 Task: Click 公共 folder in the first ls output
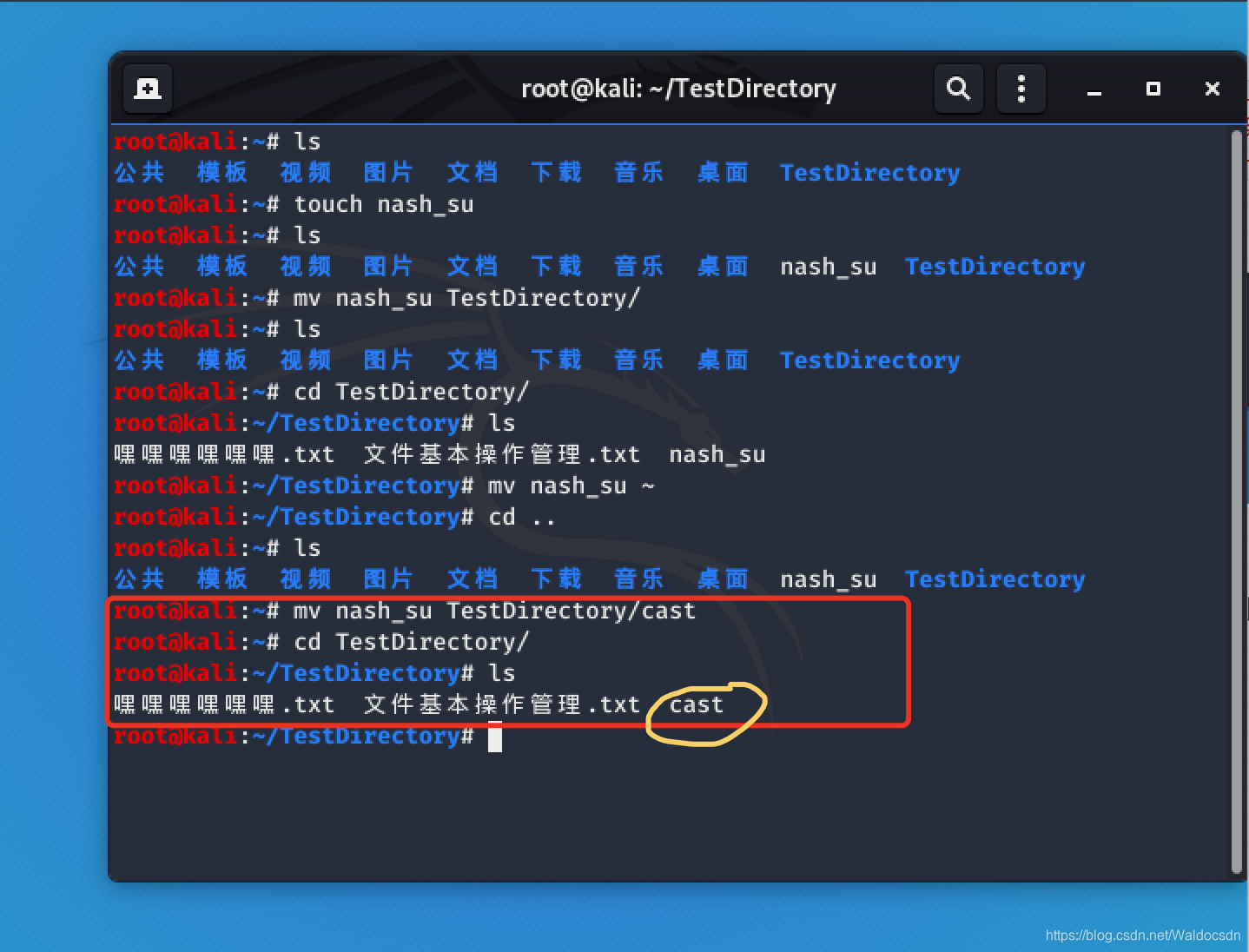pyautogui.click(x=139, y=173)
